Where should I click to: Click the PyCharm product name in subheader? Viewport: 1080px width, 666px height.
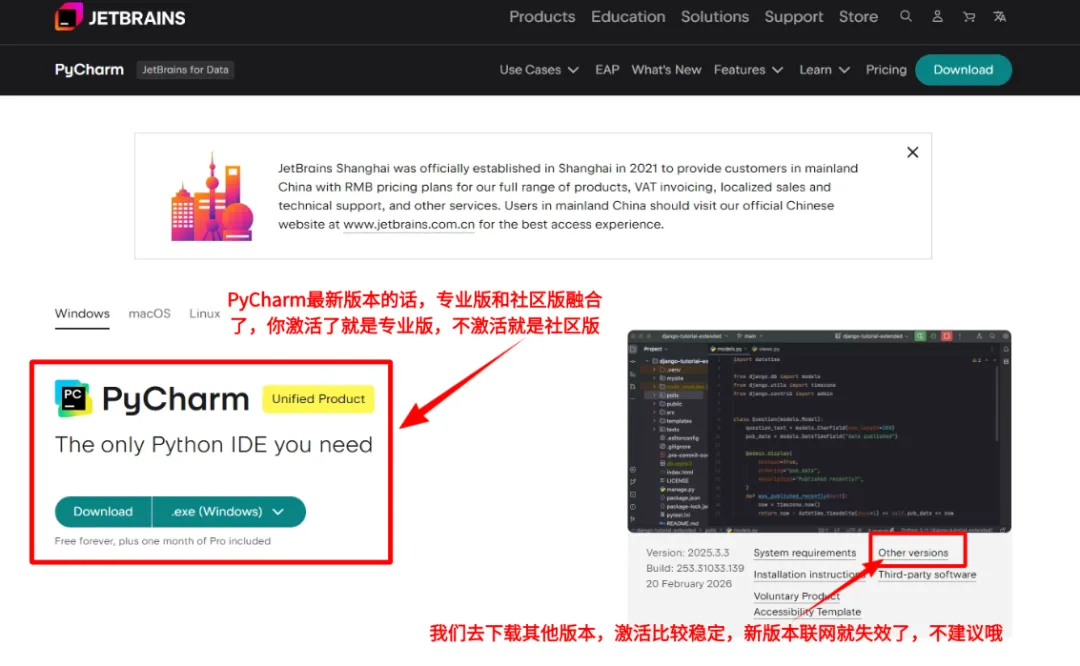[x=89, y=70]
